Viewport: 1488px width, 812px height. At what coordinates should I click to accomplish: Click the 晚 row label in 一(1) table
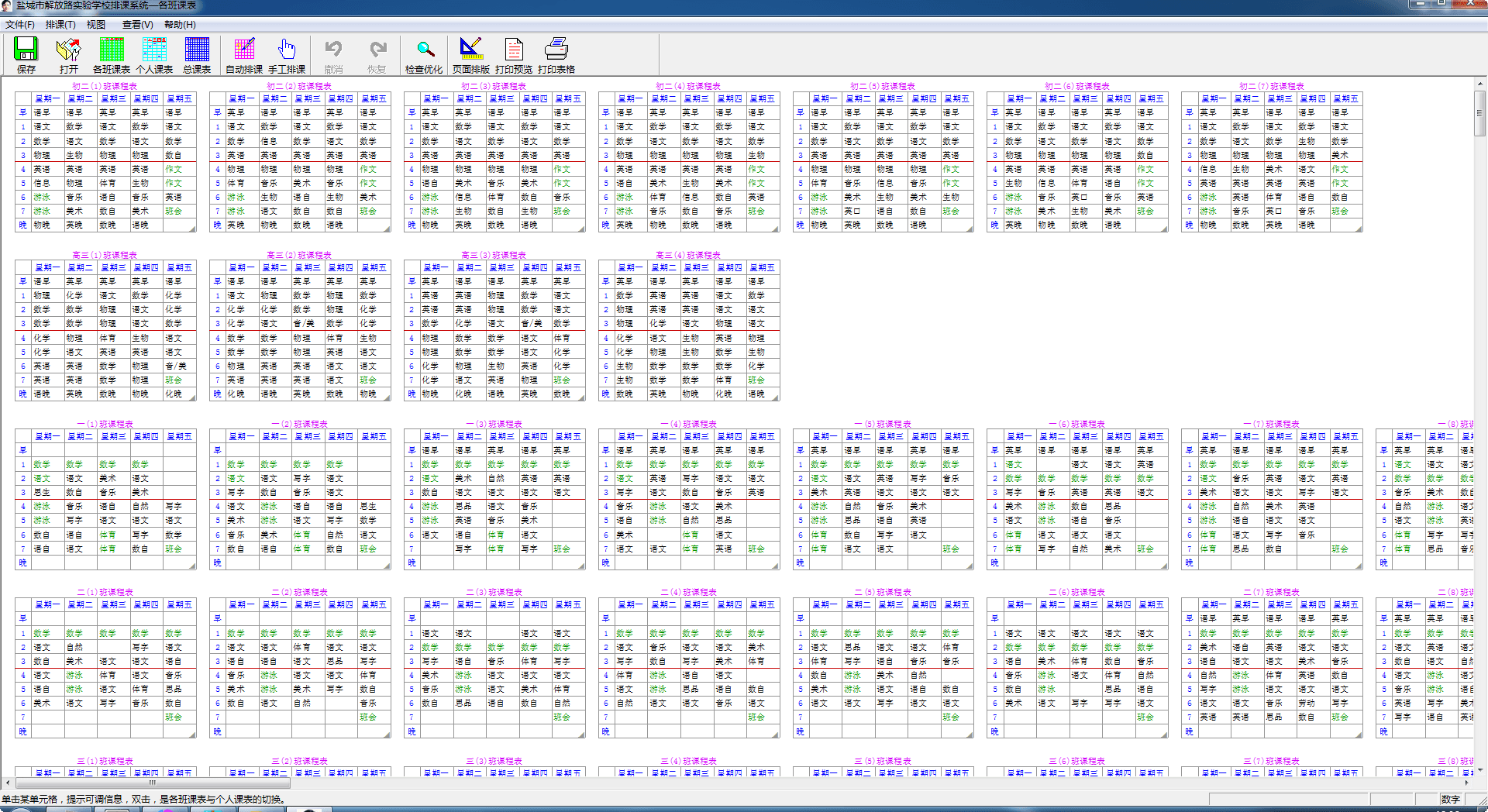[x=23, y=563]
